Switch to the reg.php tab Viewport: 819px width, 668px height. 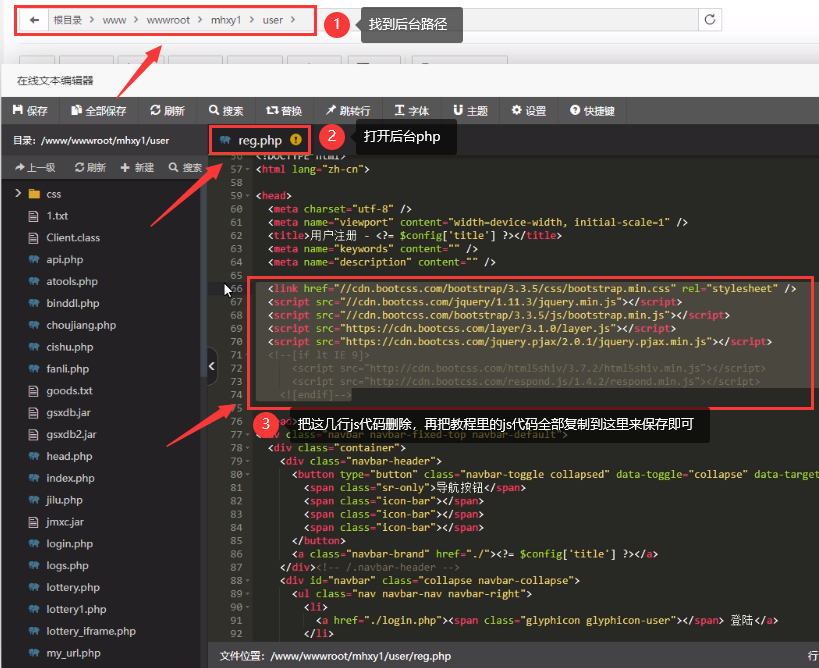click(260, 140)
